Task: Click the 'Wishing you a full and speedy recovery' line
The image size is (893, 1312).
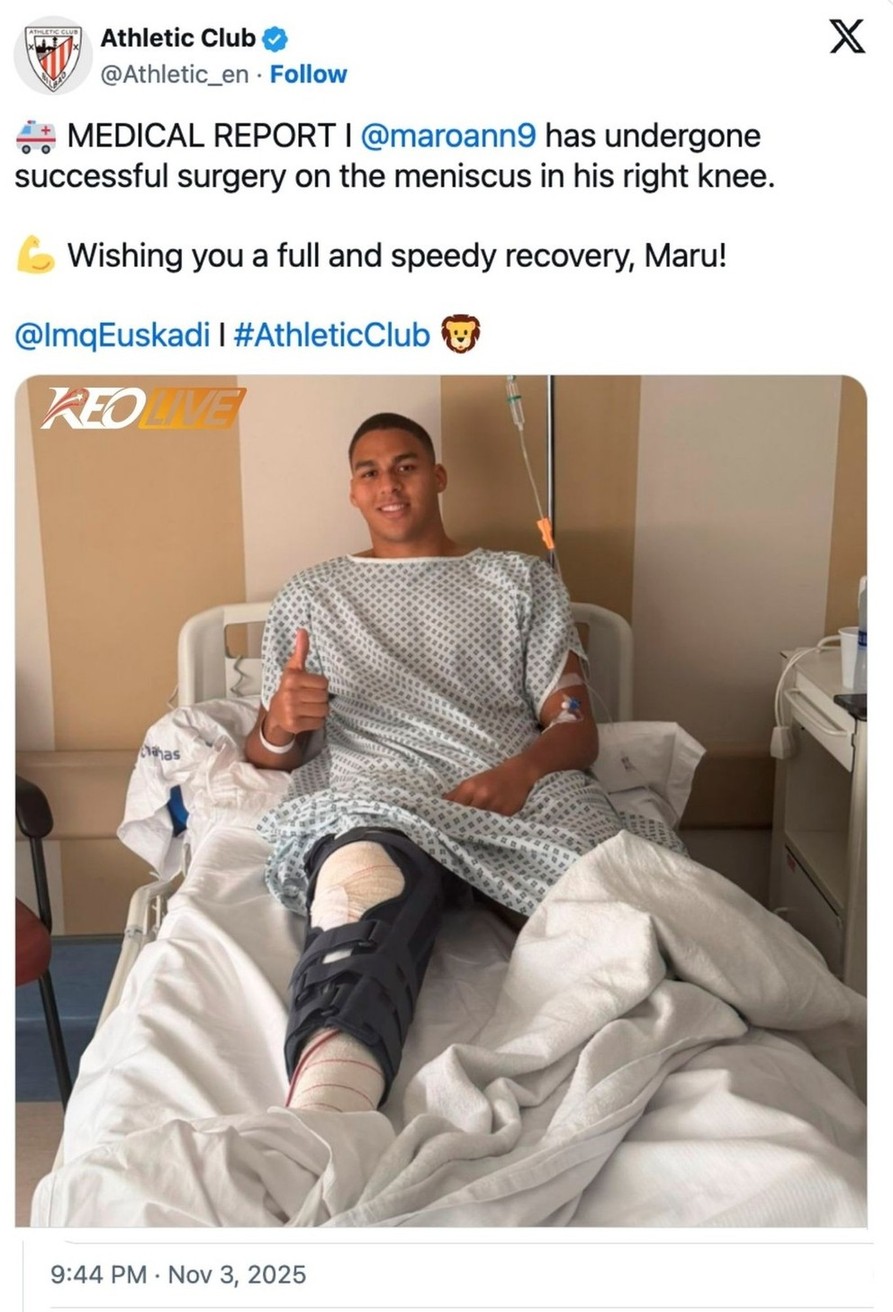Action: pyautogui.click(x=396, y=256)
